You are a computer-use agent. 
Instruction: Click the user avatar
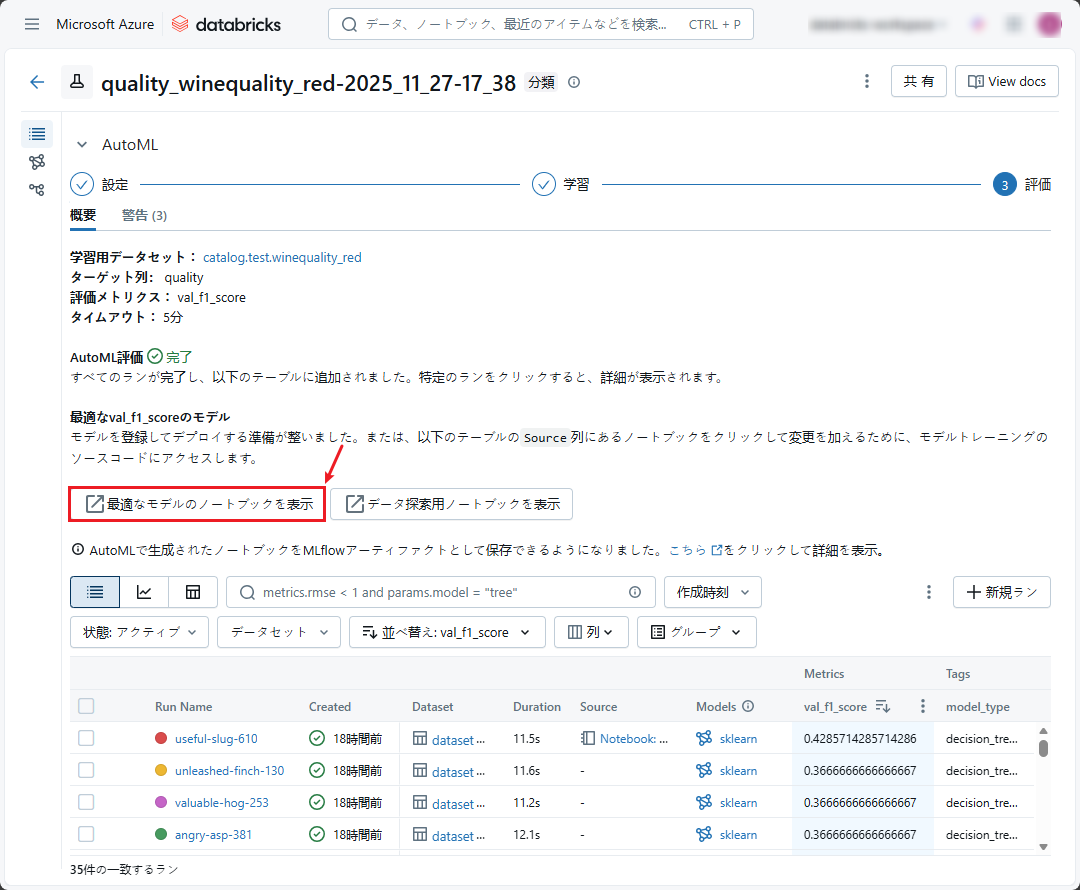click(1049, 24)
